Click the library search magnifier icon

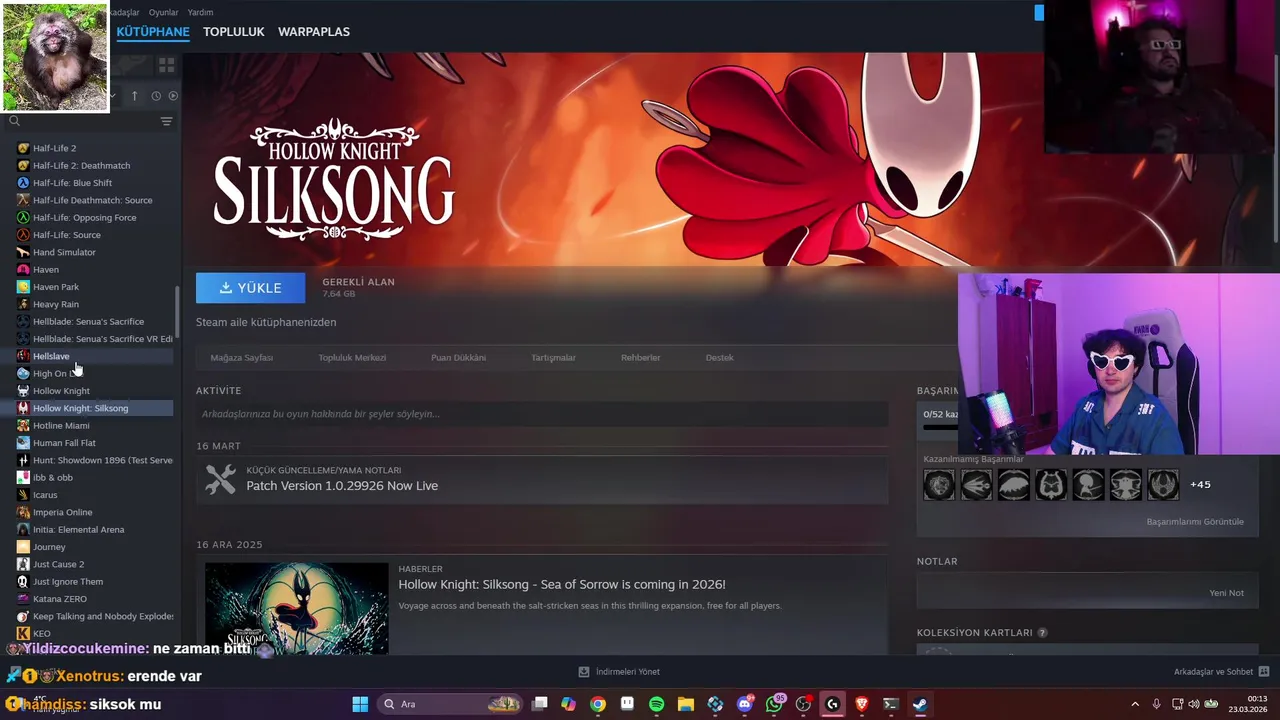click(14, 121)
